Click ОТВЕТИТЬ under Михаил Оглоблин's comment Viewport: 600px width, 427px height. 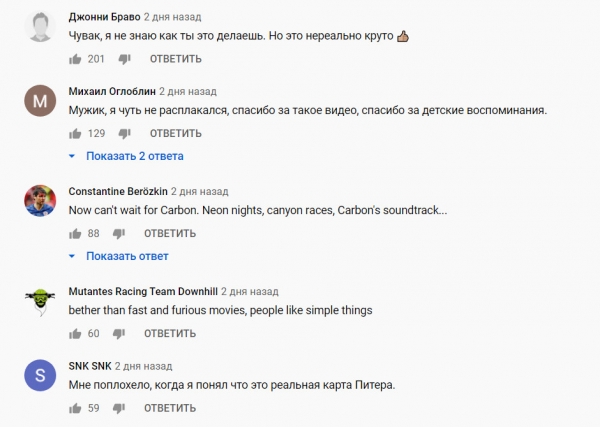click(x=176, y=134)
